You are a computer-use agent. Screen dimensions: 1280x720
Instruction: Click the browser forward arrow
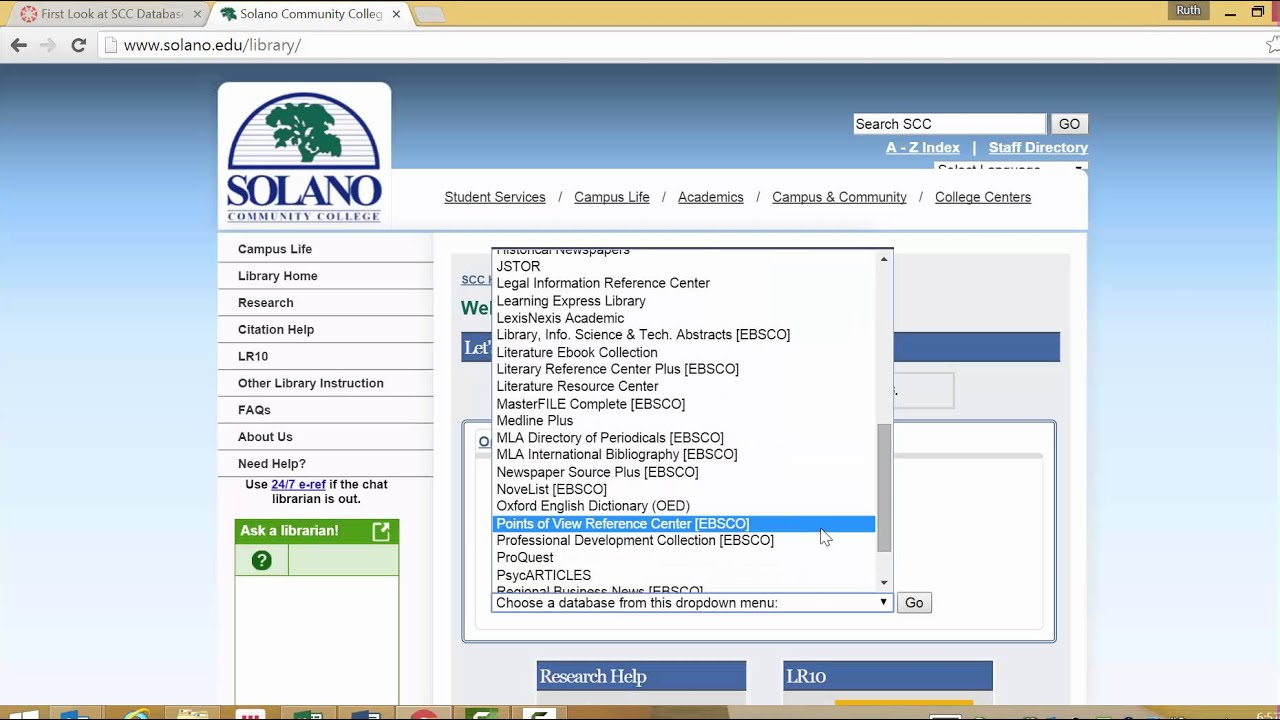(47, 45)
